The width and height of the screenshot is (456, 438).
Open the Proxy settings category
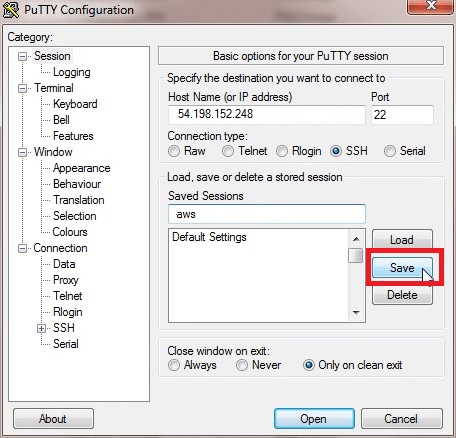pyautogui.click(x=66, y=280)
